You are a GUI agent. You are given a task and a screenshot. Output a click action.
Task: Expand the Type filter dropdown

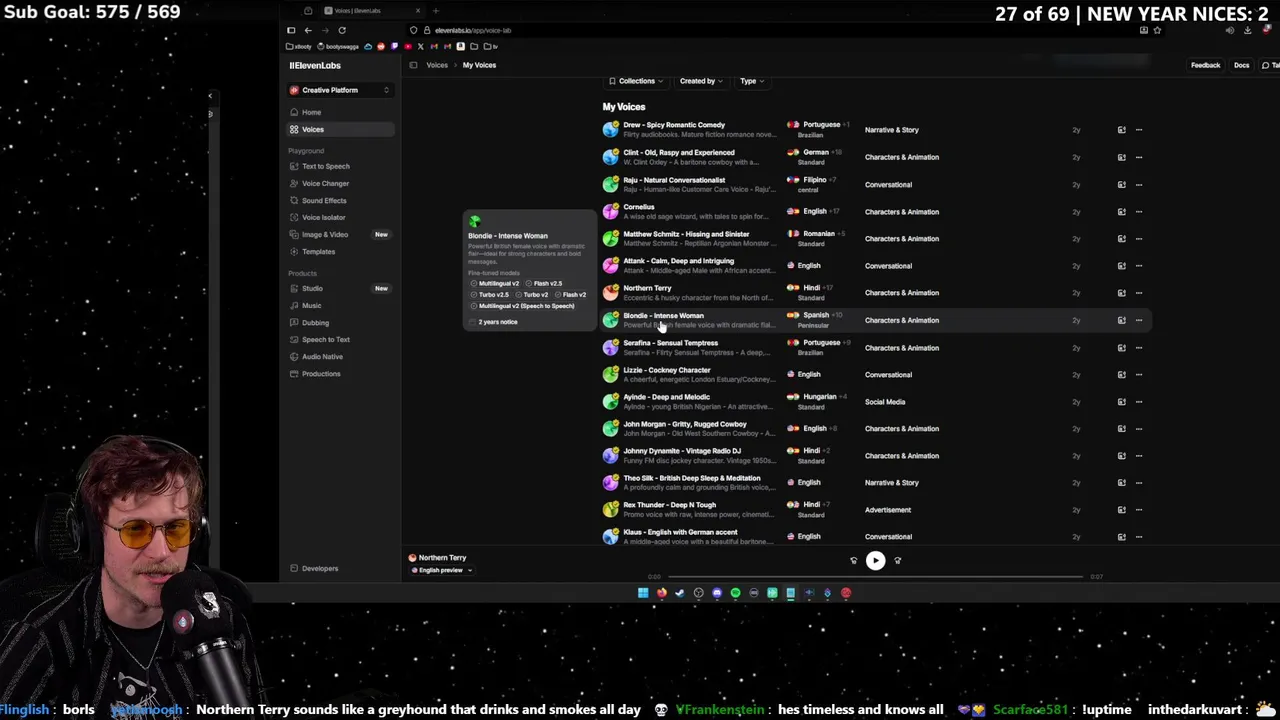pyautogui.click(x=752, y=81)
